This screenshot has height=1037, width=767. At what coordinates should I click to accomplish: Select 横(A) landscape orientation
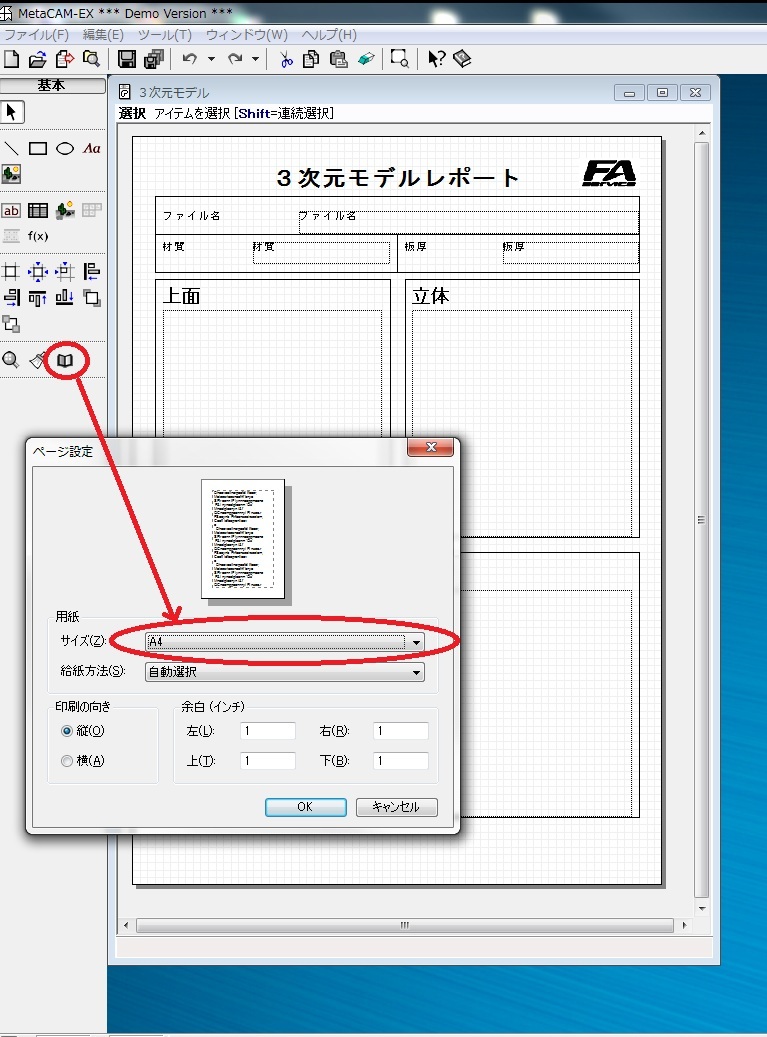coord(68,761)
